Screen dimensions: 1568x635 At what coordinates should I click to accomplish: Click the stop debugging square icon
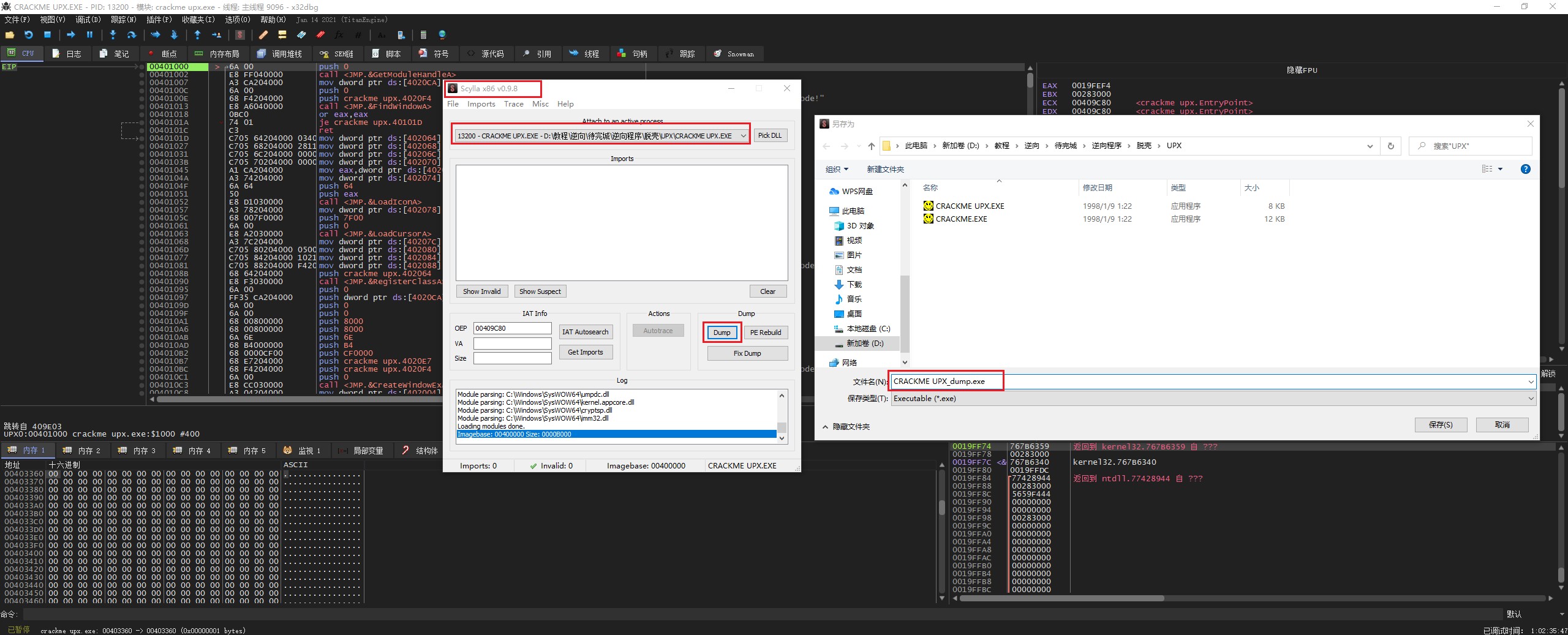47,35
